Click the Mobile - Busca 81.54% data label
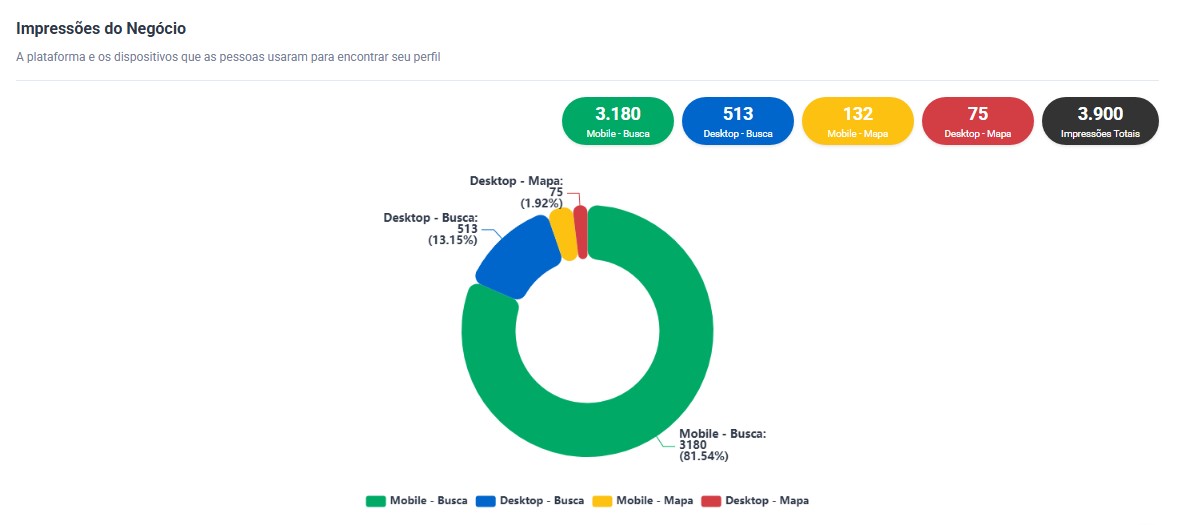The image size is (1177, 525). pyautogui.click(x=722, y=445)
